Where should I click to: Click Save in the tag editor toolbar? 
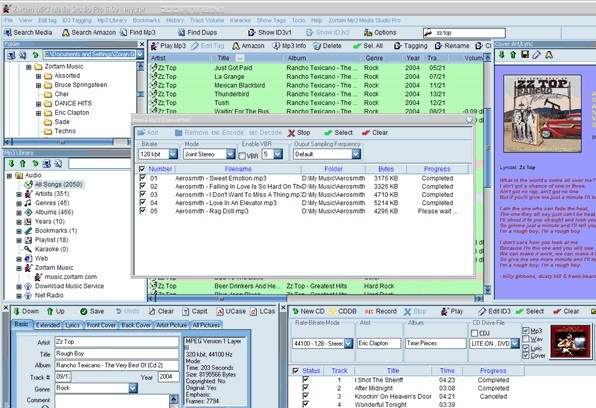pyautogui.click(x=92, y=311)
